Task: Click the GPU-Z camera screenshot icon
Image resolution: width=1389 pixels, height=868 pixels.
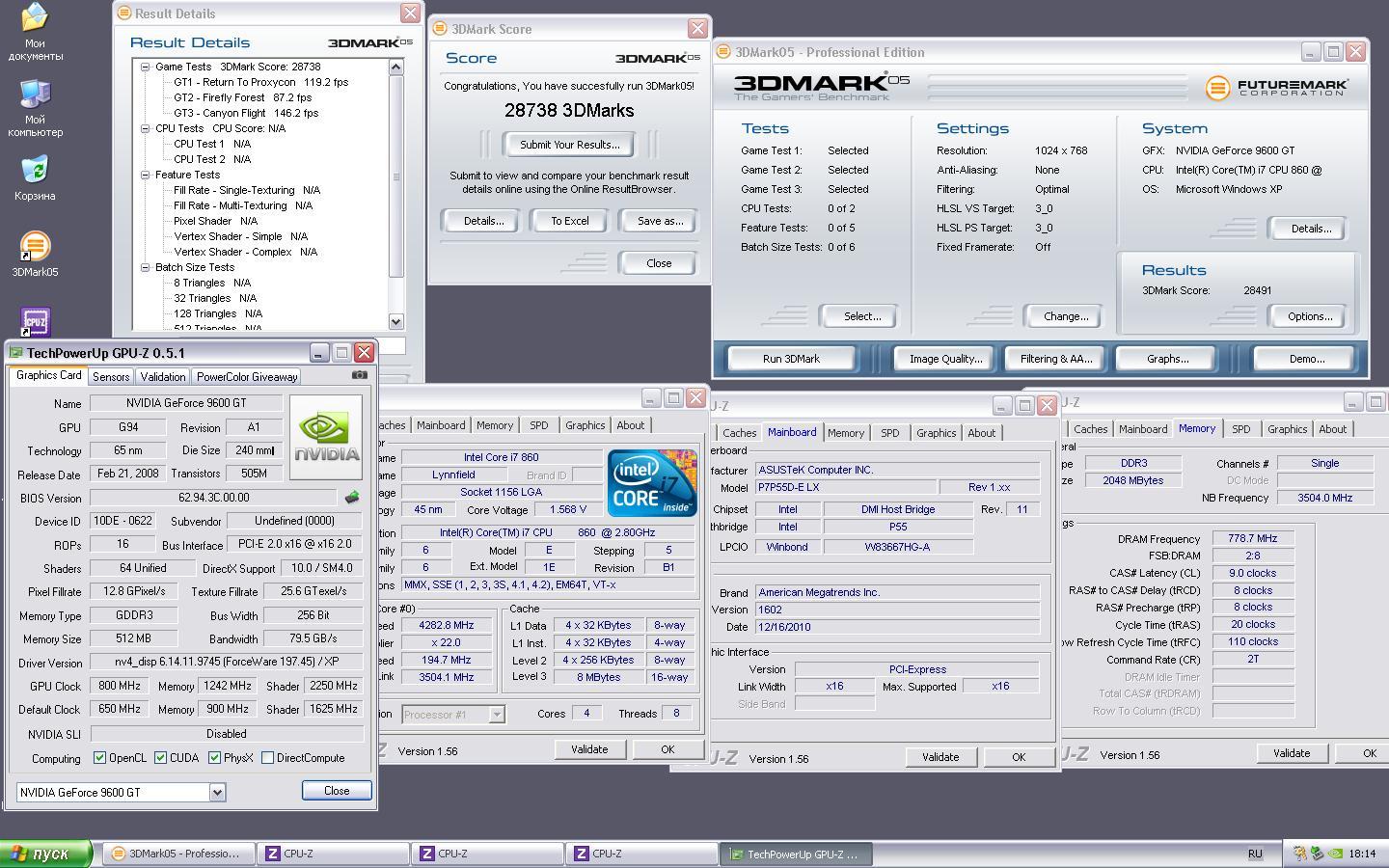Action: point(360,375)
